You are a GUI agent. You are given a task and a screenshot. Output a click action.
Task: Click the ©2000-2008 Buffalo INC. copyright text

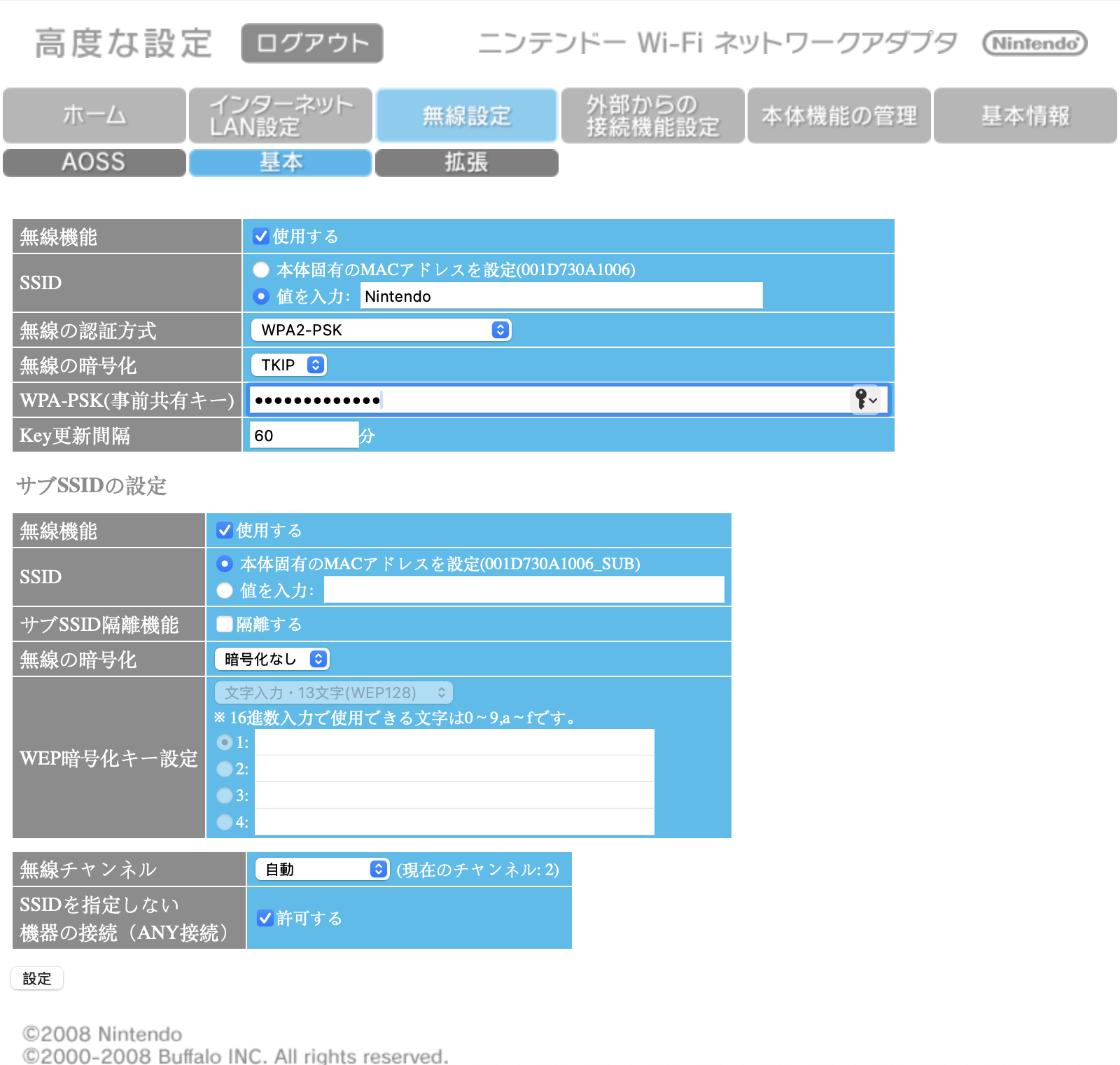[x=235, y=1055]
